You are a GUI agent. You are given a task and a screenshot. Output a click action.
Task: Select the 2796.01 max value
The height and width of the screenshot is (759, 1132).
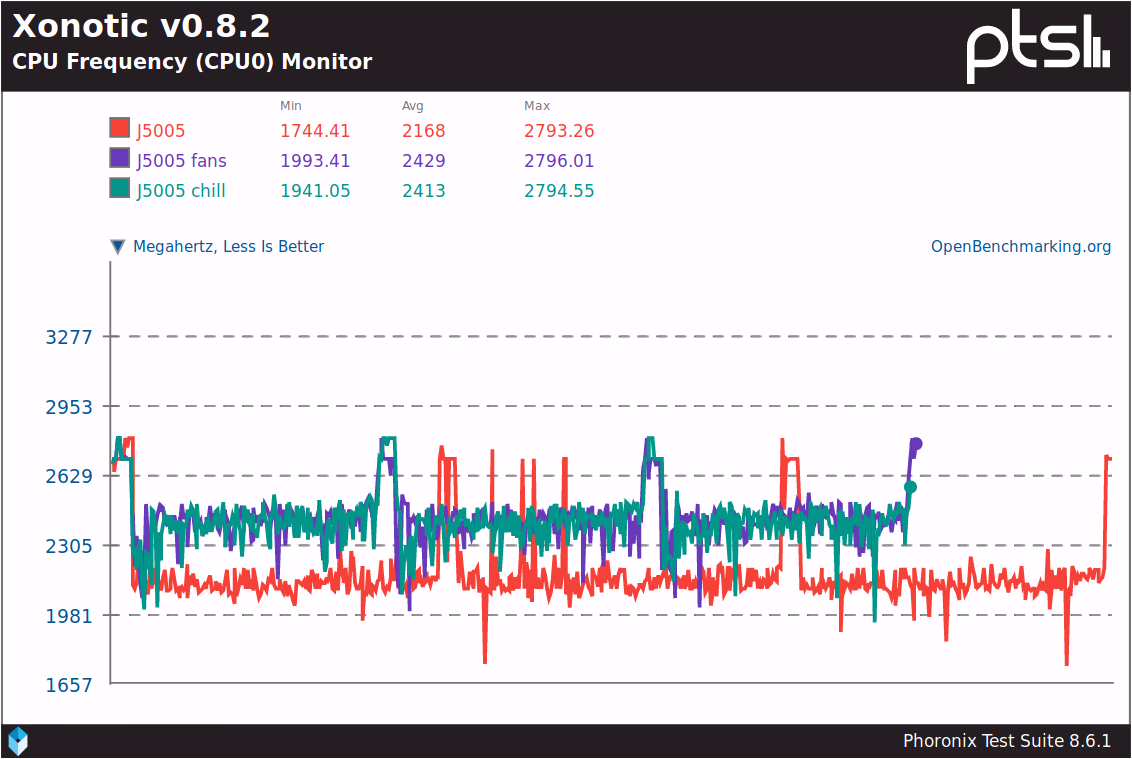tap(559, 161)
